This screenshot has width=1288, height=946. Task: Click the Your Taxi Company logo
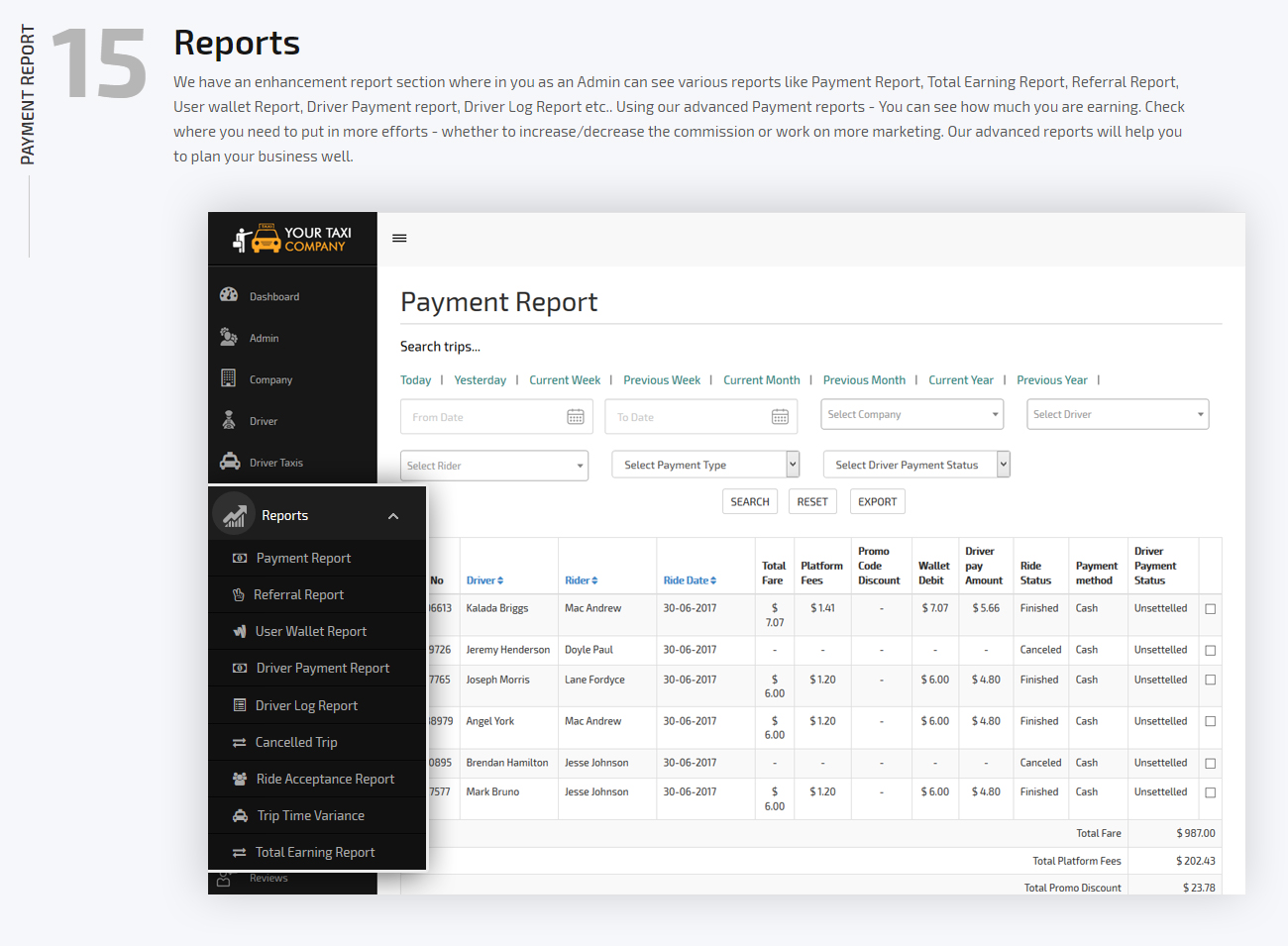(291, 238)
